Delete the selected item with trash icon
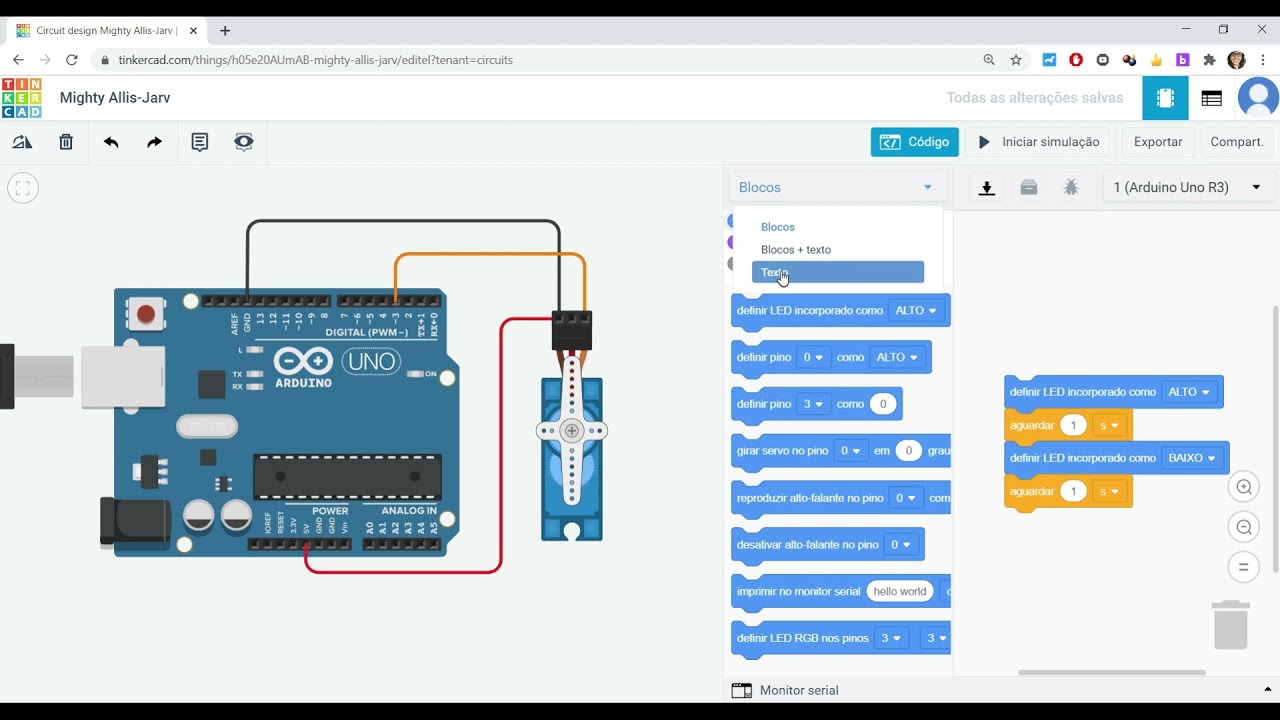The image size is (1280, 720). [x=66, y=142]
